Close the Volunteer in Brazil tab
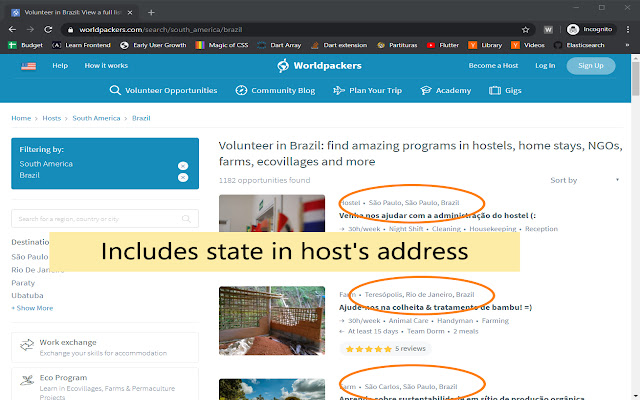 click(x=130, y=12)
